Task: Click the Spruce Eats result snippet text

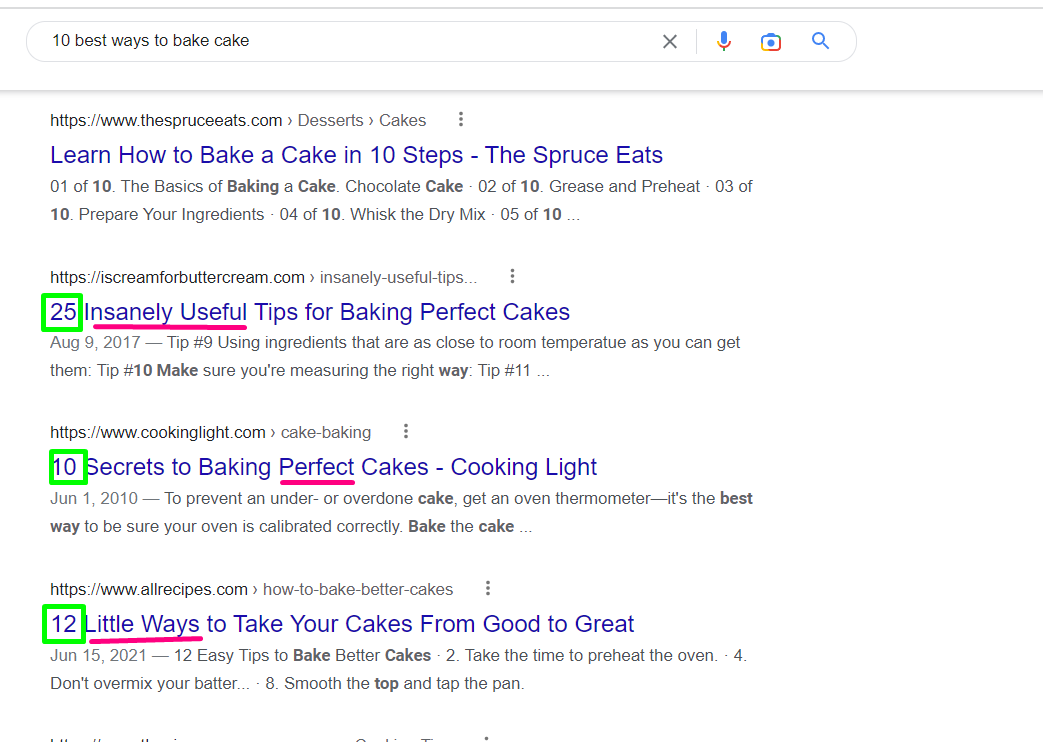Action: (x=400, y=200)
